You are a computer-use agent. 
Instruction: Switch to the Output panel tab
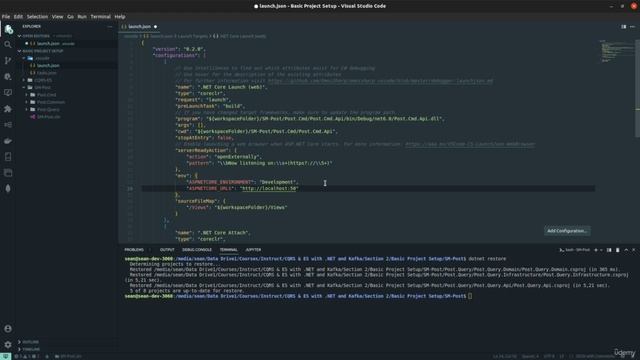coord(167,250)
